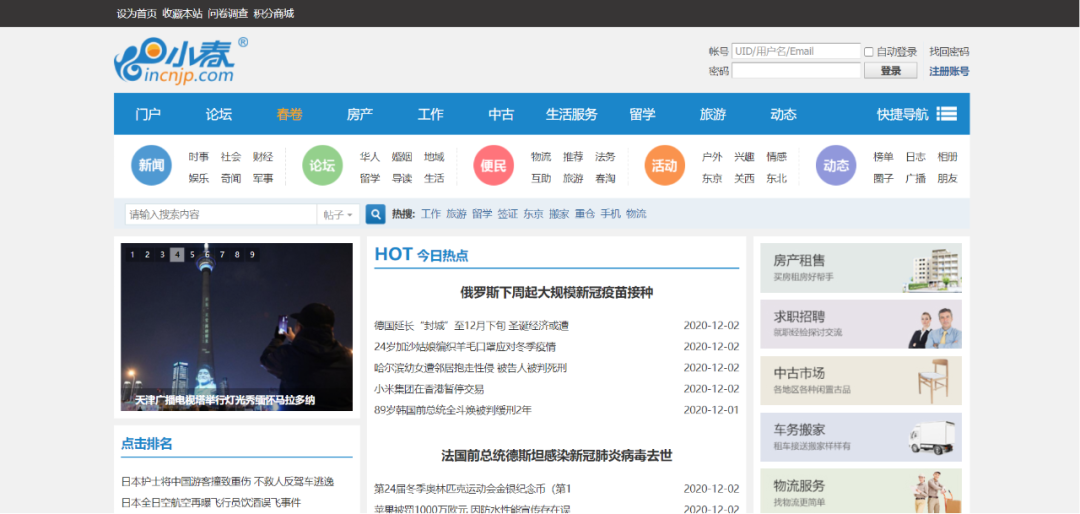The height and width of the screenshot is (514, 1080).
Task: Click the 找回密码 link
Action: click(x=949, y=52)
